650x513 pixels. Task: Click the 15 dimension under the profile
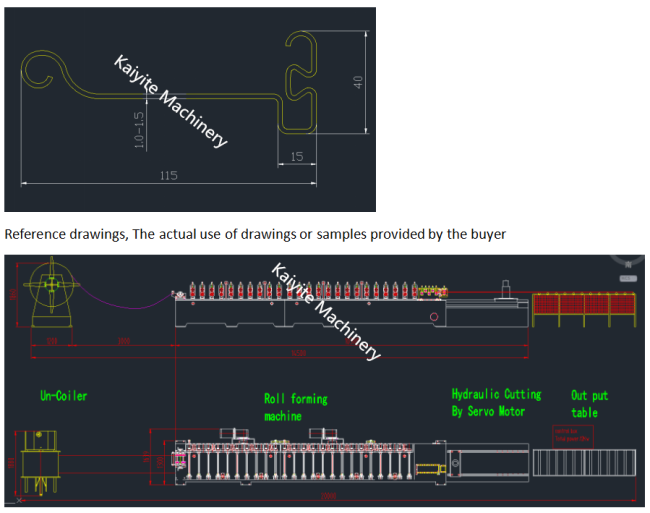(297, 156)
